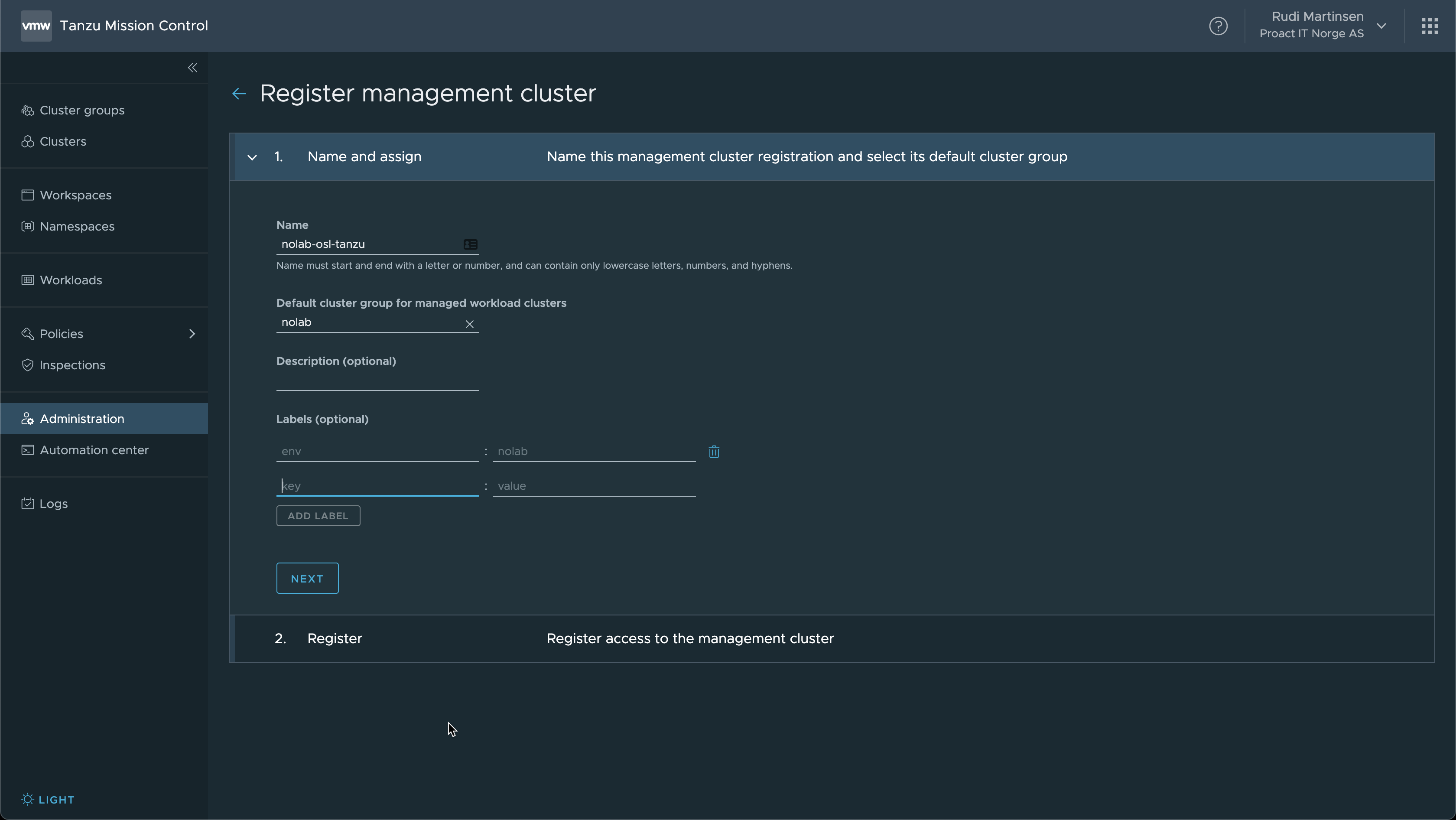Click the Clusters sidebar icon

(27, 141)
